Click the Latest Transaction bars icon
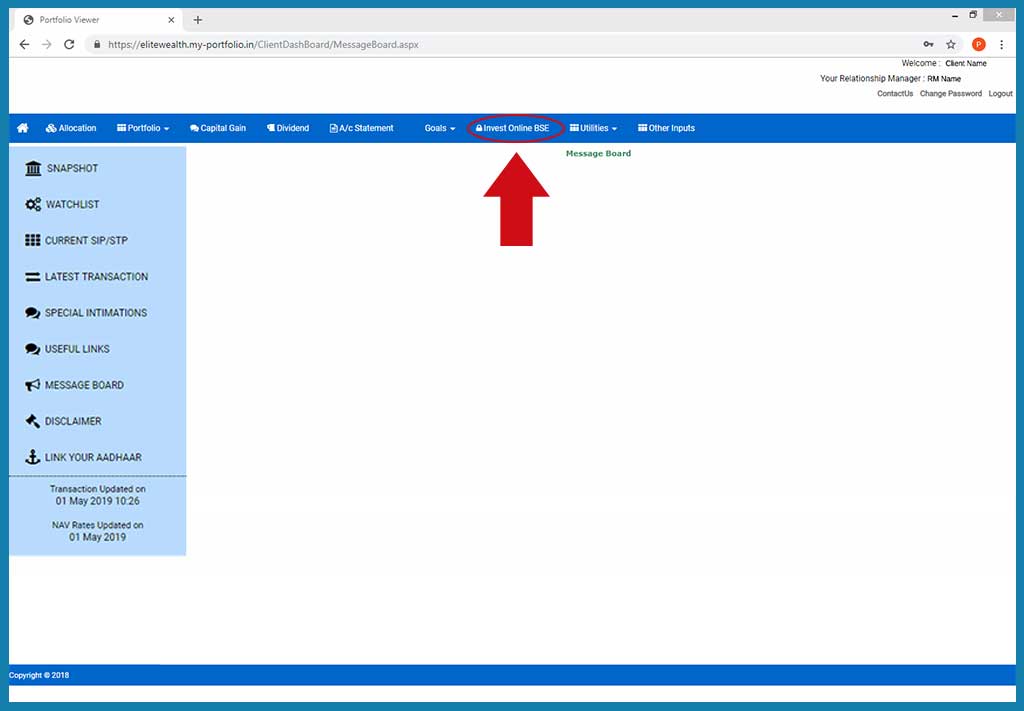 33,277
